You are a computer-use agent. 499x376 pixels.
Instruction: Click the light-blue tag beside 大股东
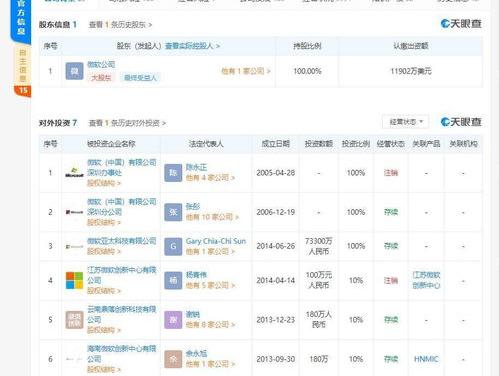click(140, 78)
